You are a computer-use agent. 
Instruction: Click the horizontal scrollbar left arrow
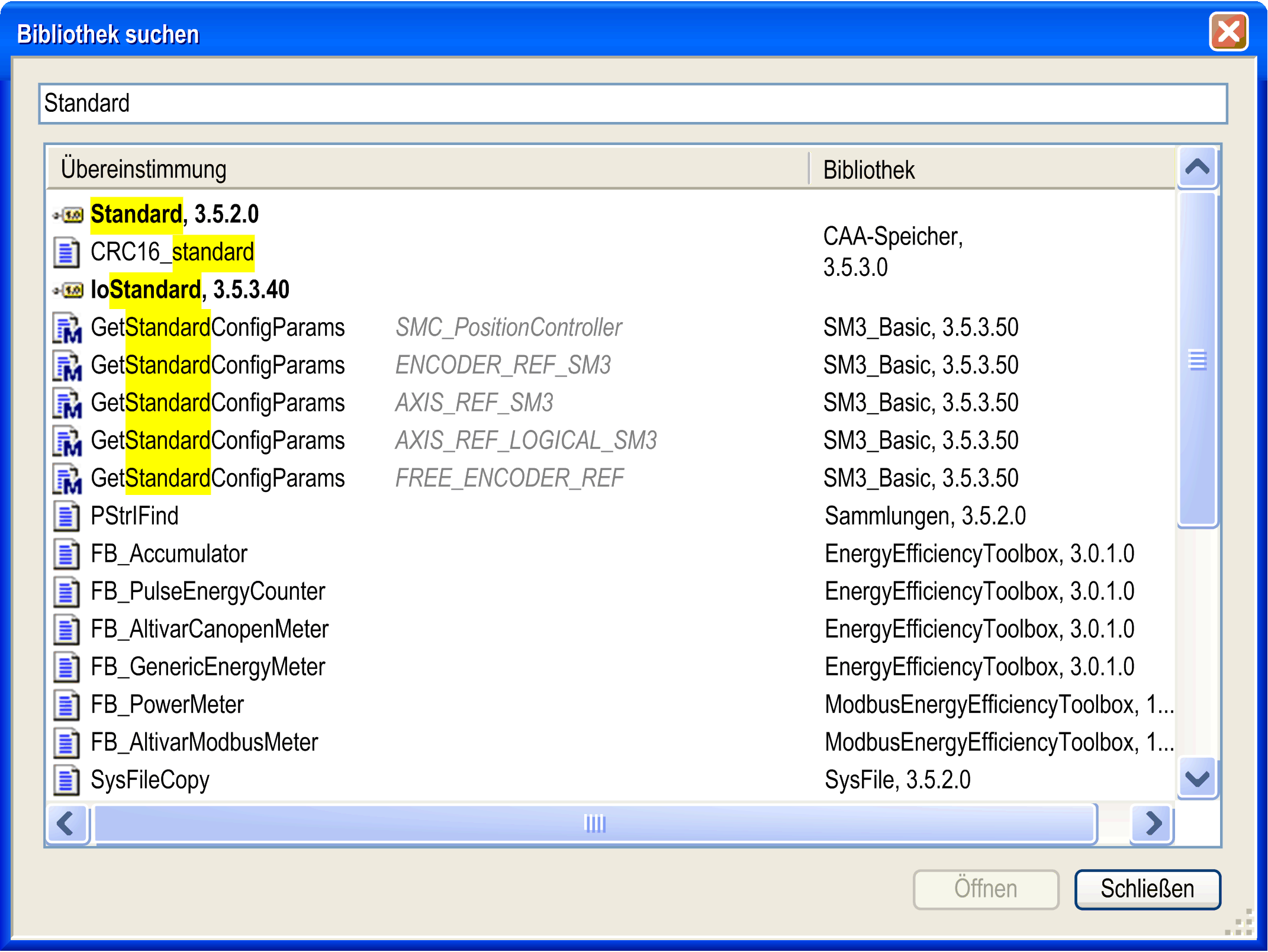coord(66,824)
